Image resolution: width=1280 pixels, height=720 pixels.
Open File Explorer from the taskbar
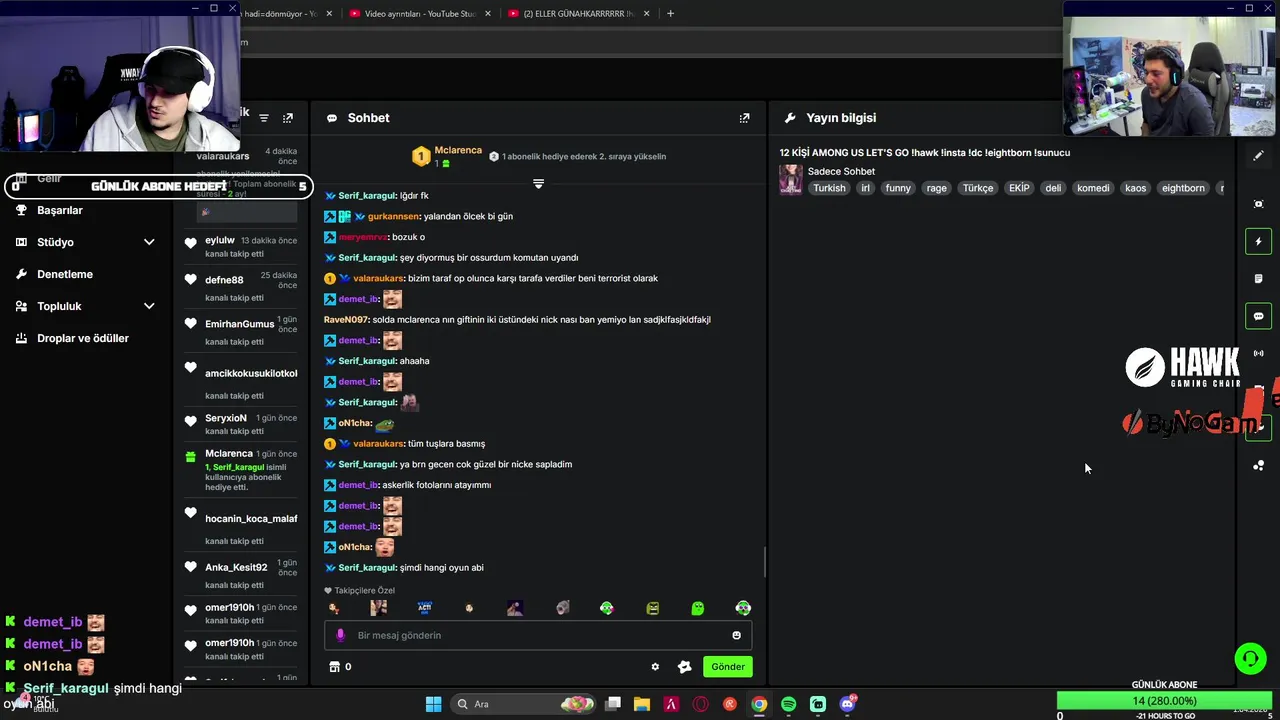coord(642,704)
